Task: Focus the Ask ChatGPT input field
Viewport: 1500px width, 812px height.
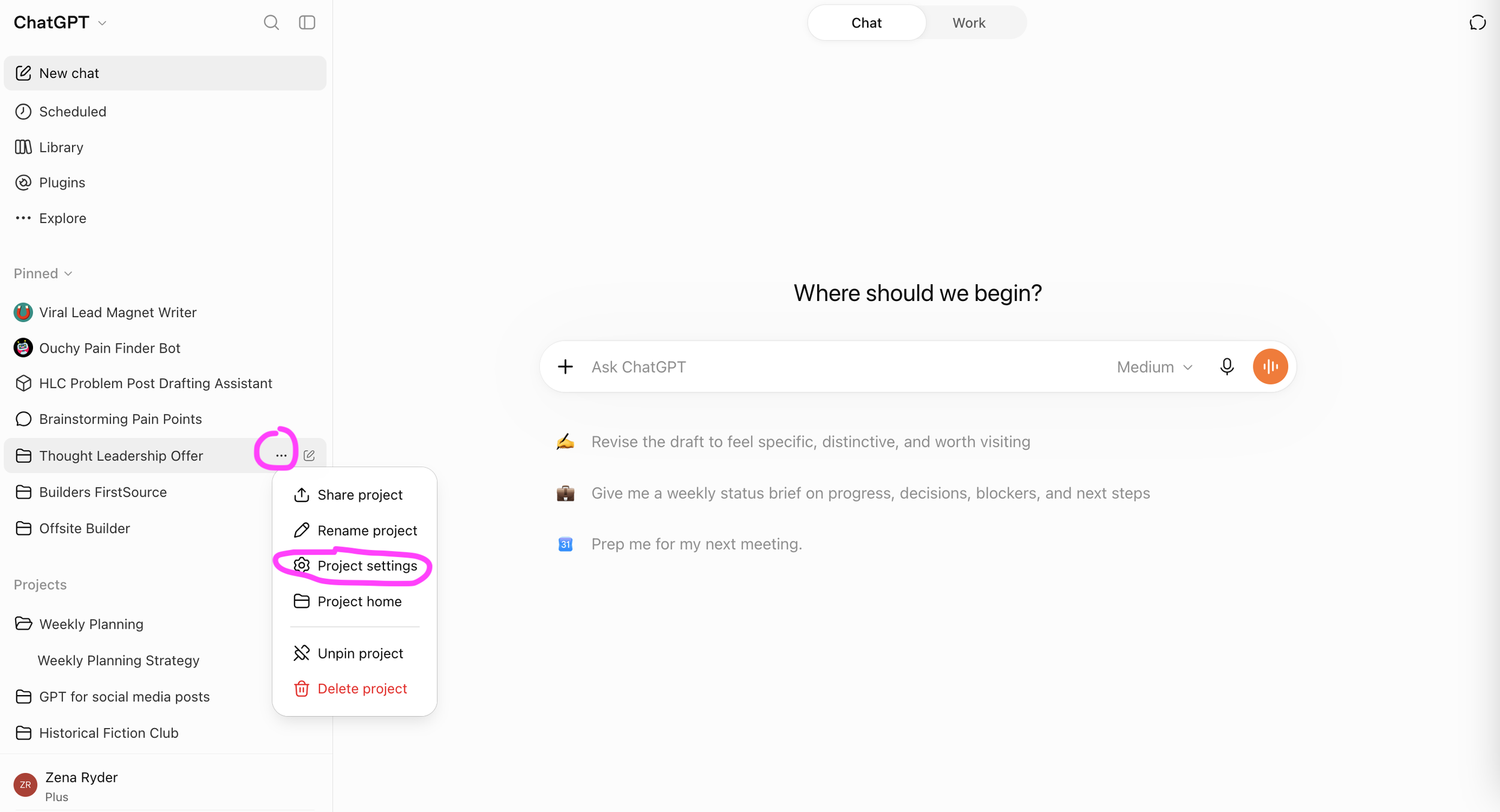Action: 846,366
